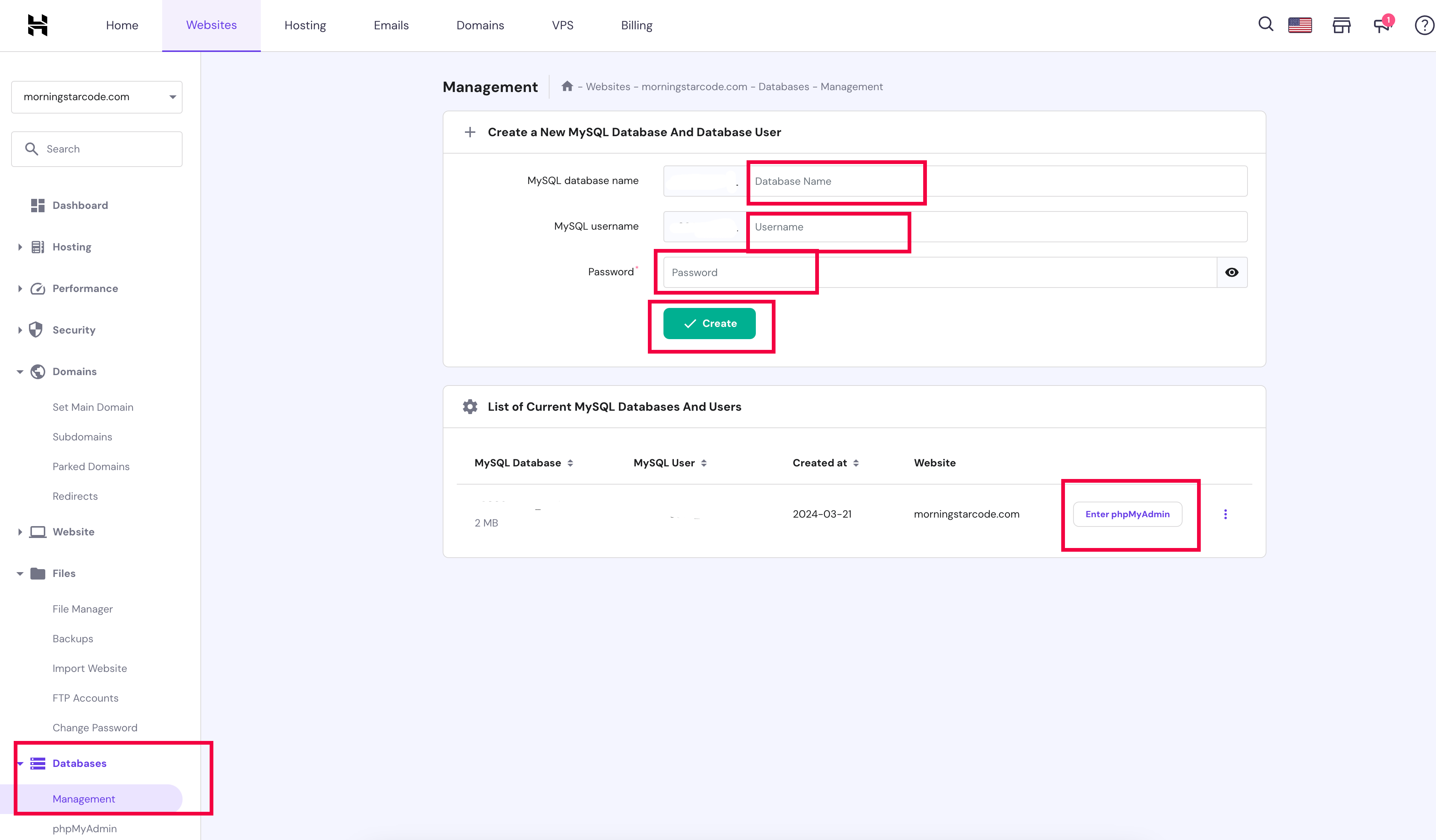Viewport: 1436px width, 840px height.
Task: Click the Databases stack icon
Action: tap(37, 763)
